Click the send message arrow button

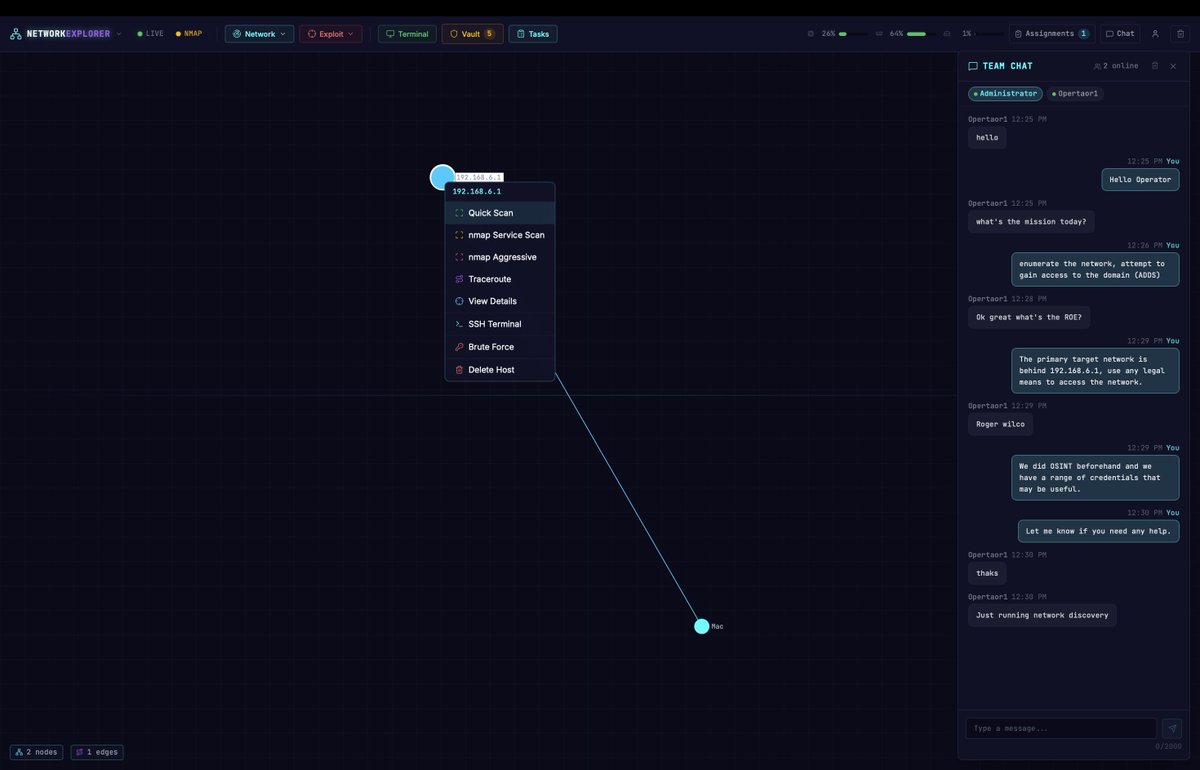coord(1172,728)
